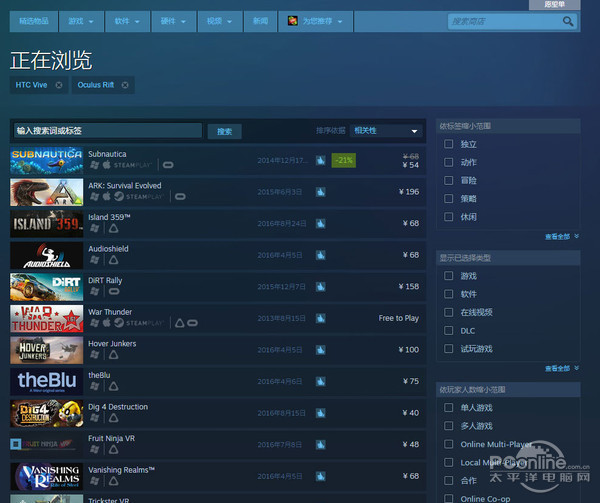Check the 在线视频 type checkbox
The width and height of the screenshot is (600, 503).
[x=448, y=312]
